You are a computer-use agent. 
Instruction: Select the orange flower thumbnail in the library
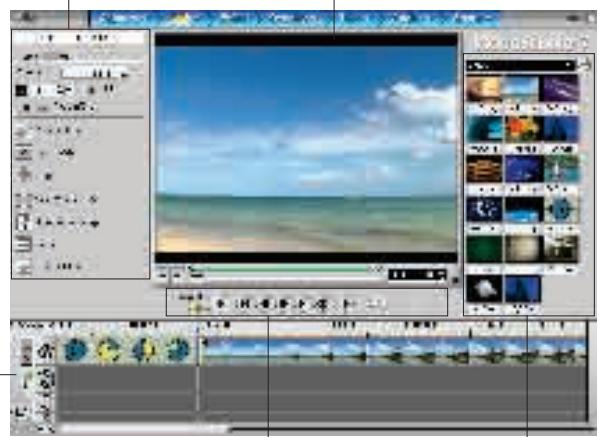point(522,129)
